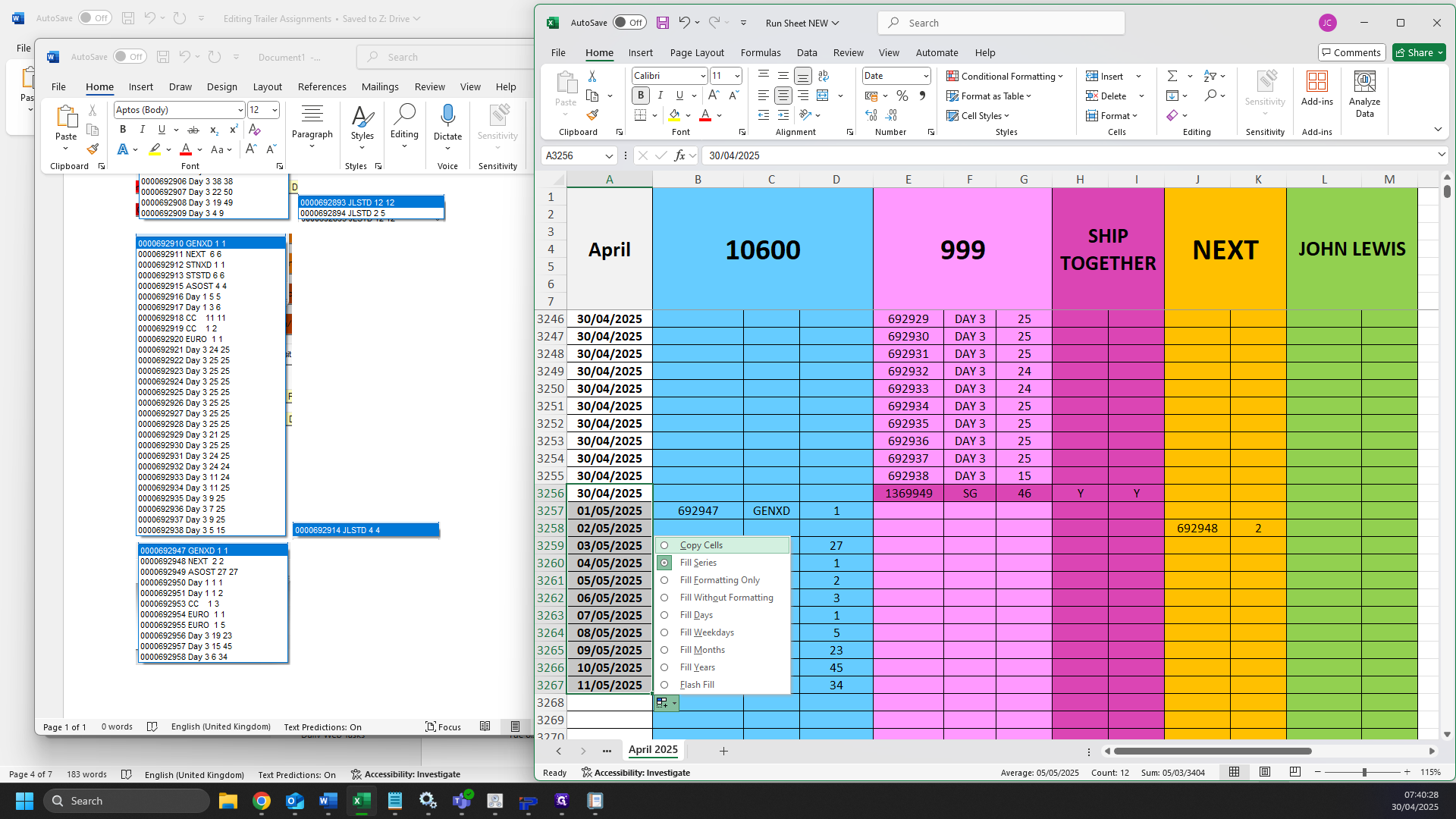Click Excel zoom slider handle

(x=1364, y=772)
